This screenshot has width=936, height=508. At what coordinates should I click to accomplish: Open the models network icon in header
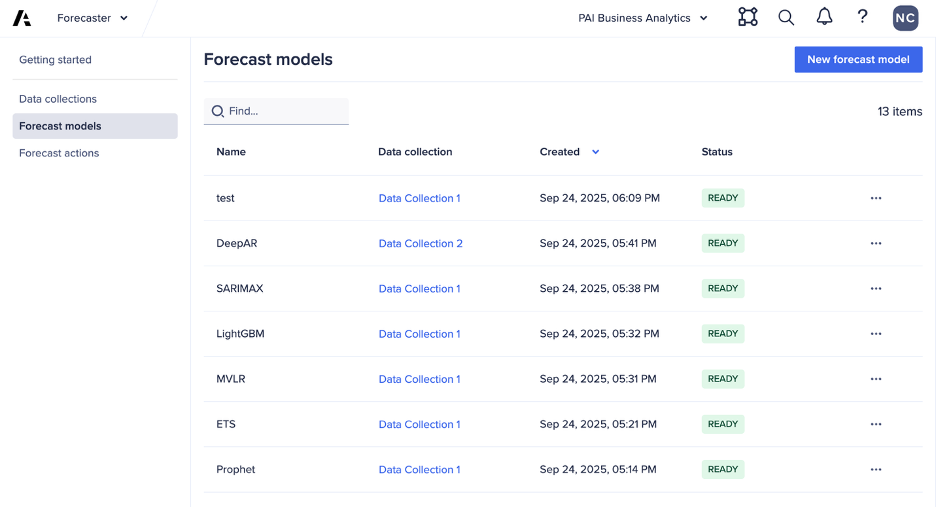pyautogui.click(x=748, y=17)
